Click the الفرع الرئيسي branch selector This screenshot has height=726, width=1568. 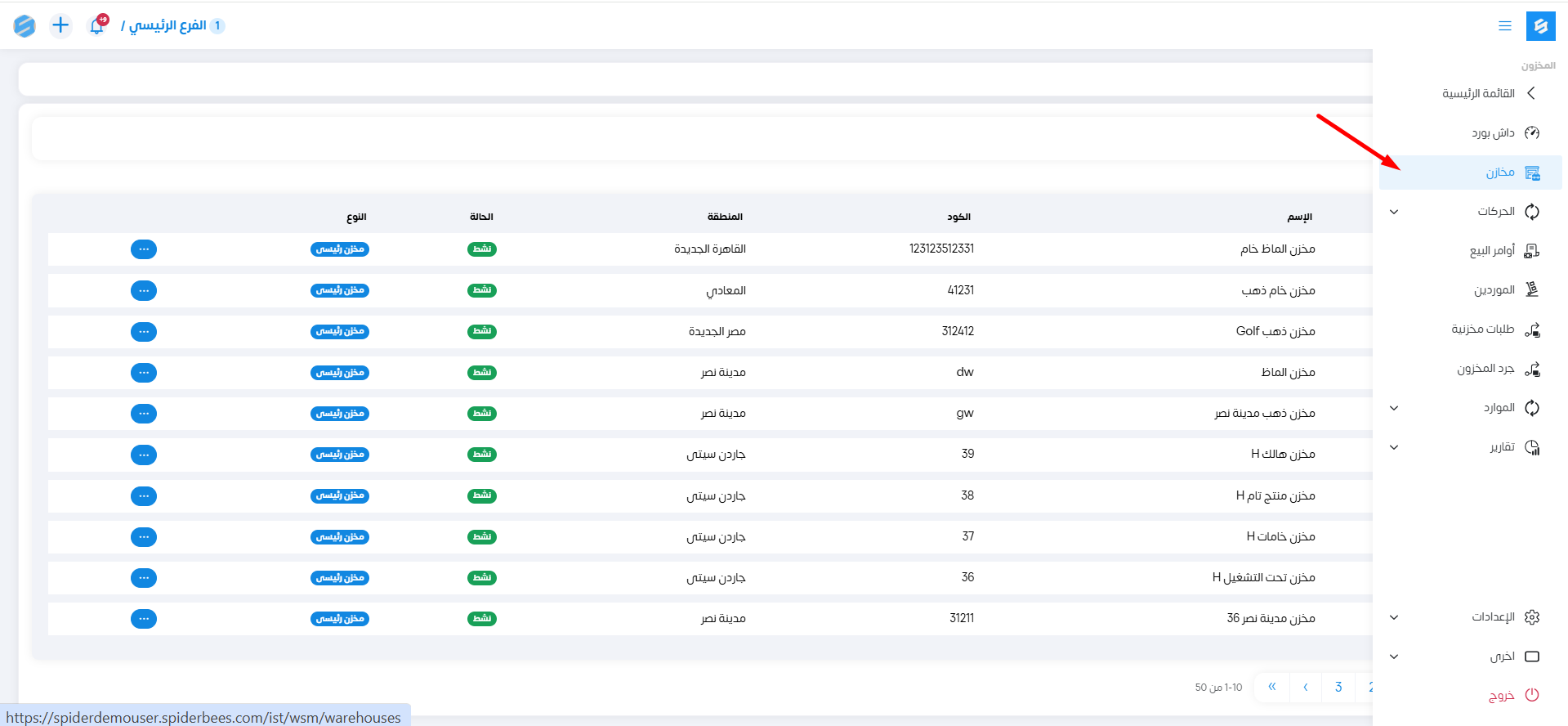pyautogui.click(x=168, y=25)
